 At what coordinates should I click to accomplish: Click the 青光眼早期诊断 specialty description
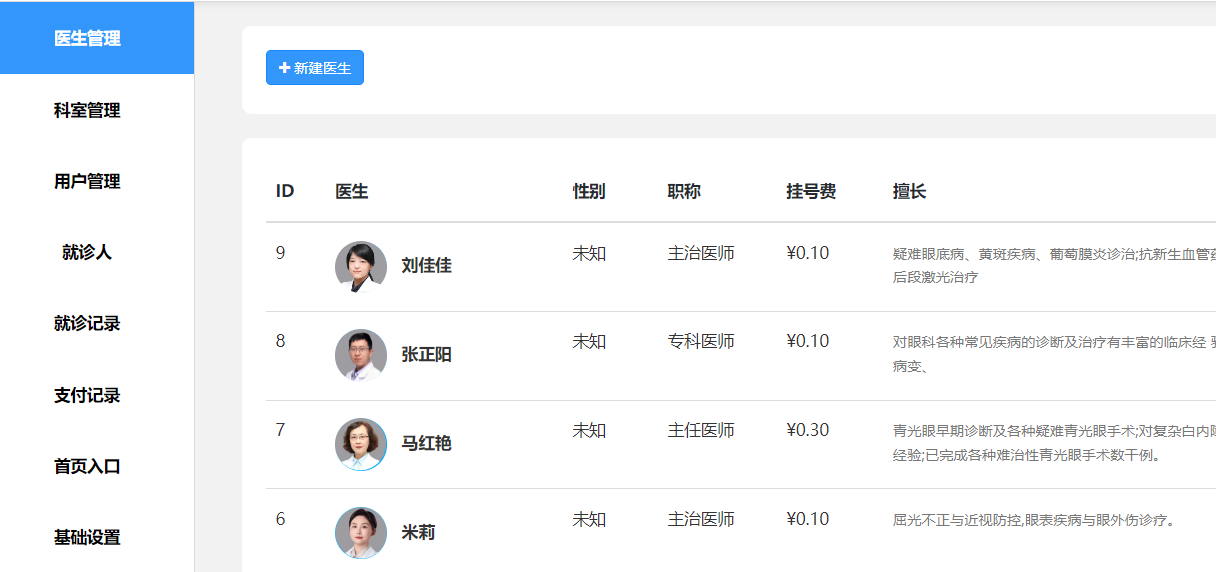pos(1054,443)
